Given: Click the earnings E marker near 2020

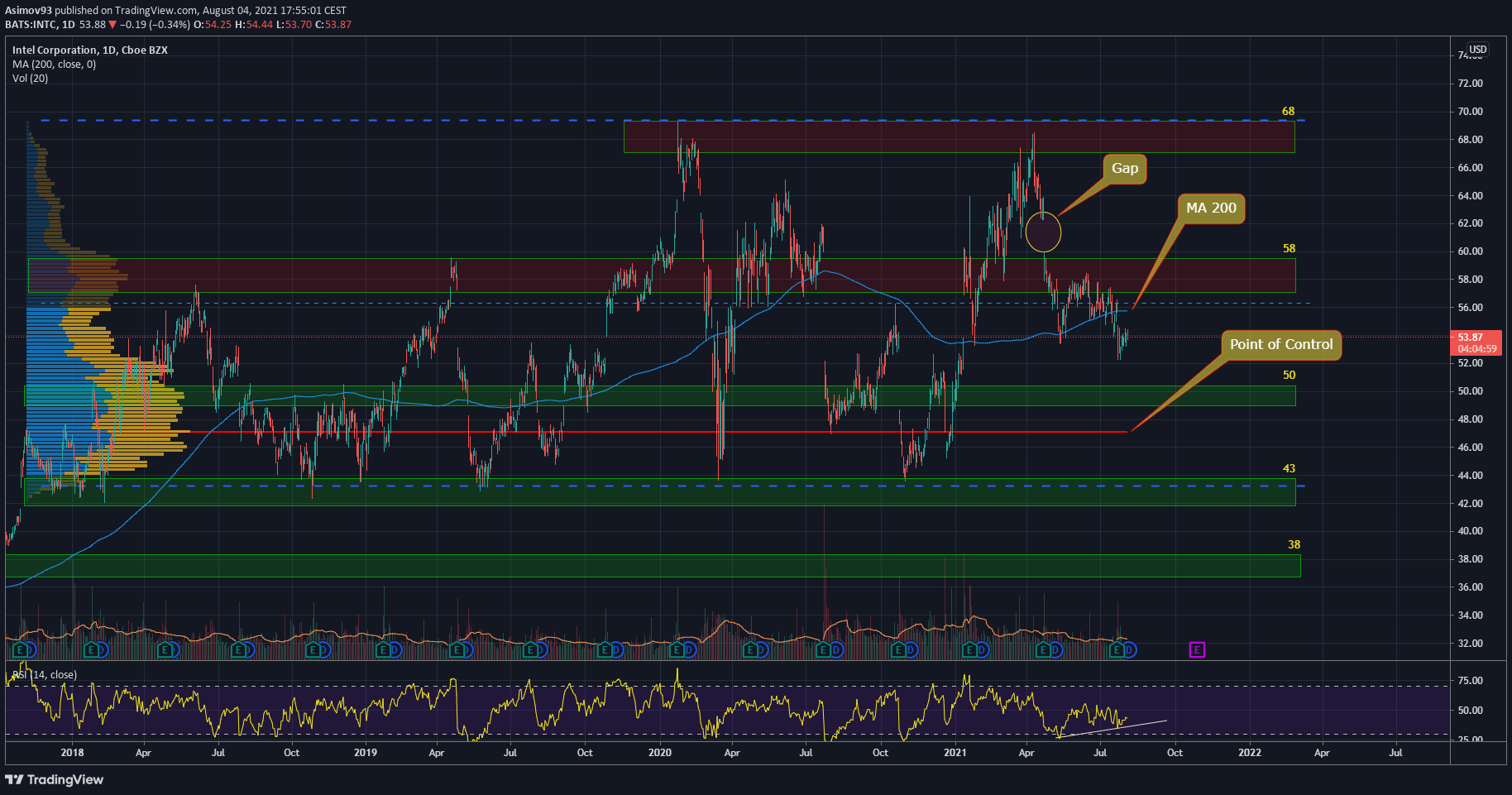Looking at the screenshot, I should click(677, 650).
